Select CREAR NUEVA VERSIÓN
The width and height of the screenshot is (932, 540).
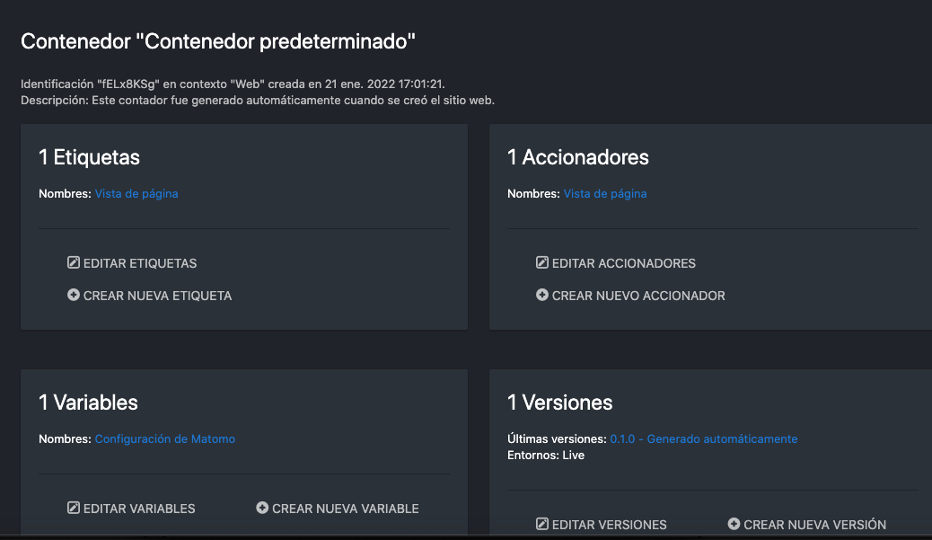tap(815, 525)
